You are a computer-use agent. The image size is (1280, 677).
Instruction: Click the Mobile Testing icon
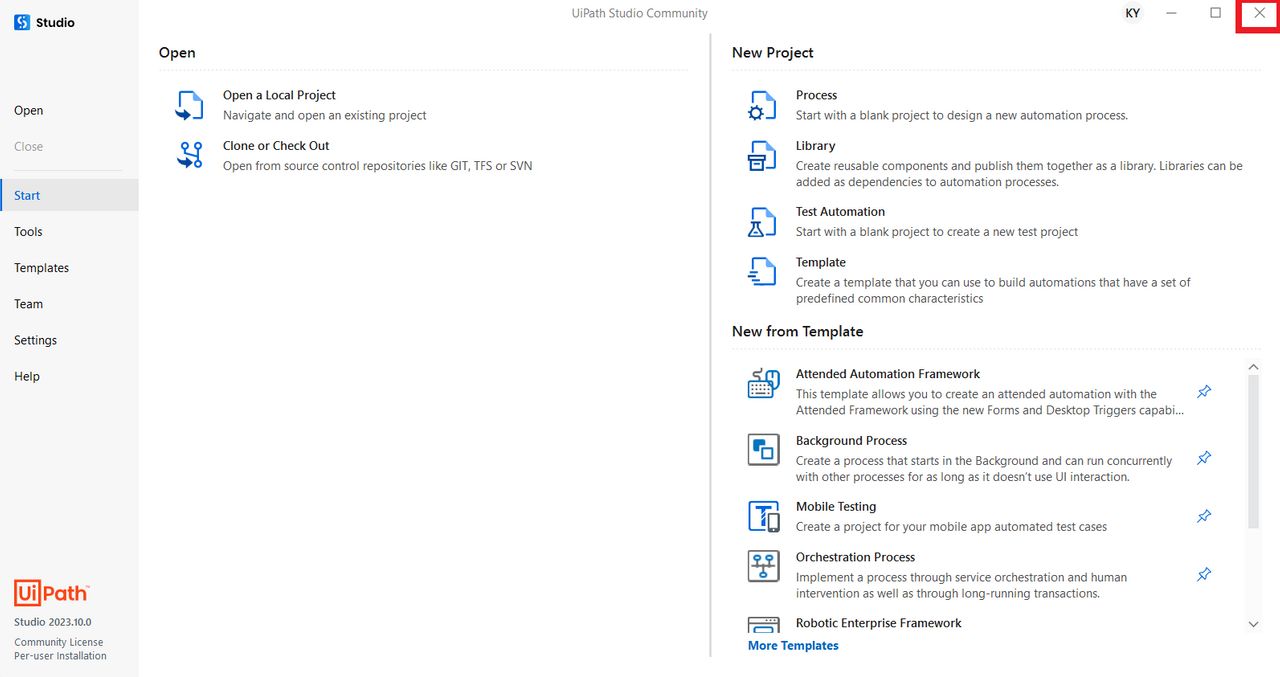tap(763, 516)
